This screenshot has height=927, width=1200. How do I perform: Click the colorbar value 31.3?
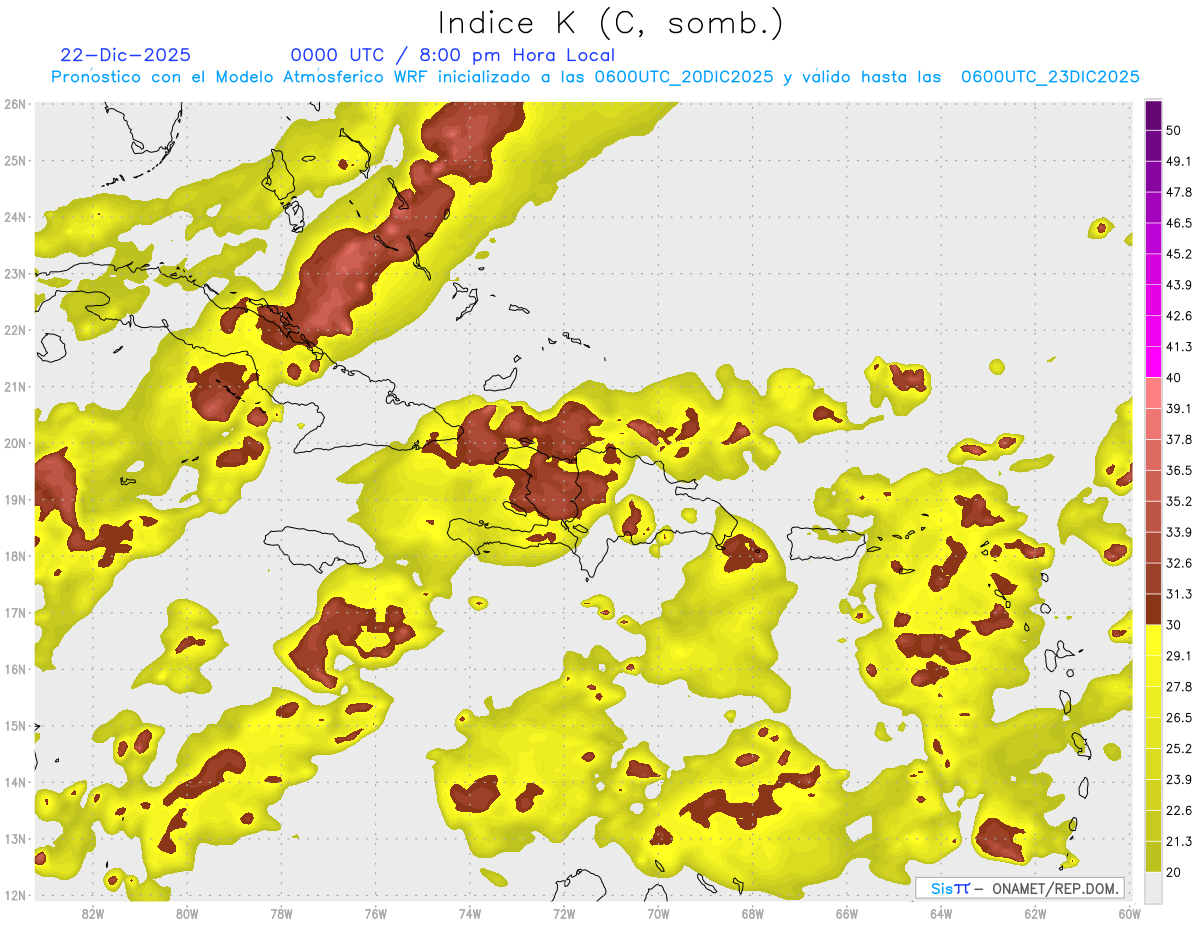(1179, 594)
